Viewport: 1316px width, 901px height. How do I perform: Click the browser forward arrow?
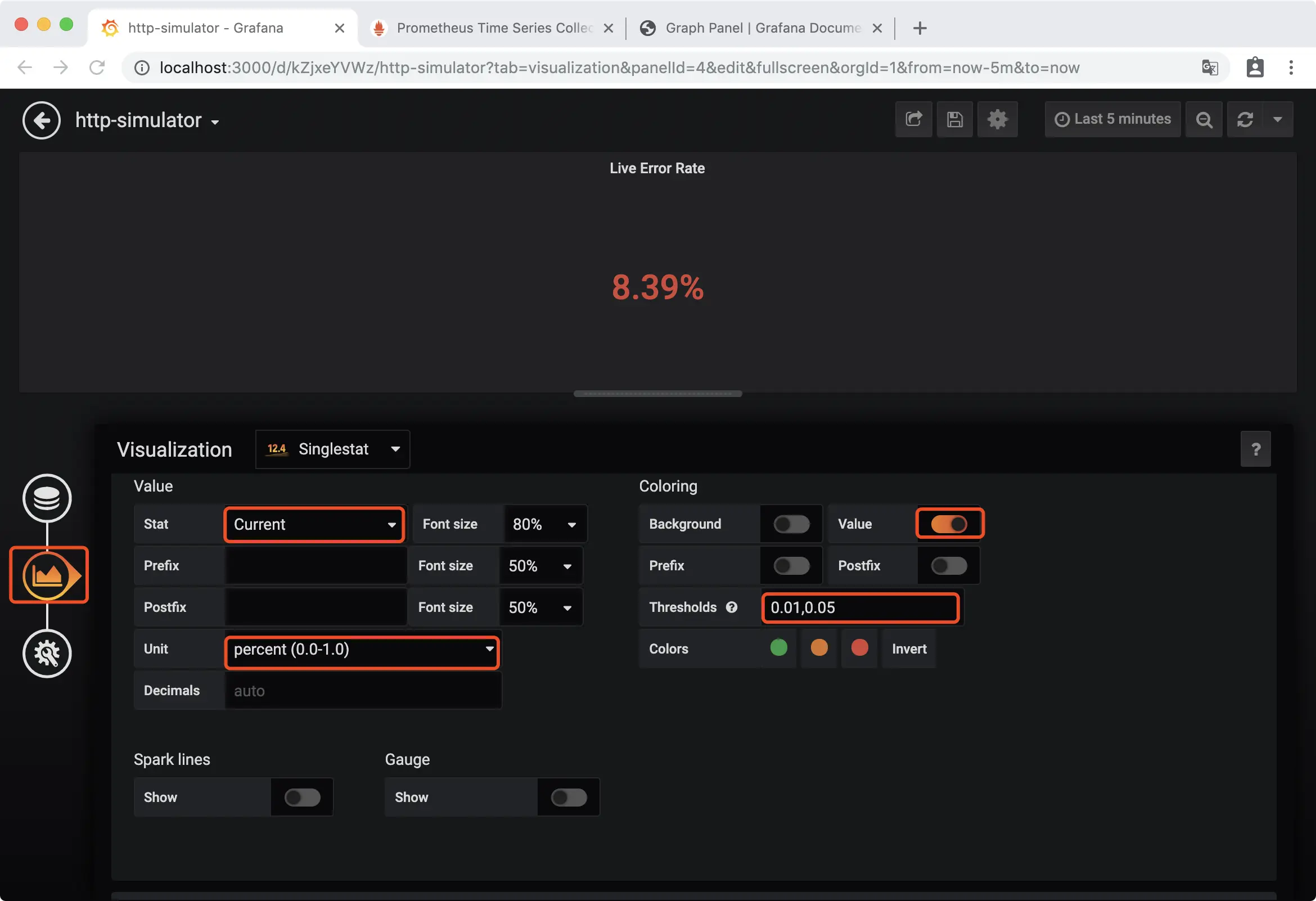tap(61, 68)
